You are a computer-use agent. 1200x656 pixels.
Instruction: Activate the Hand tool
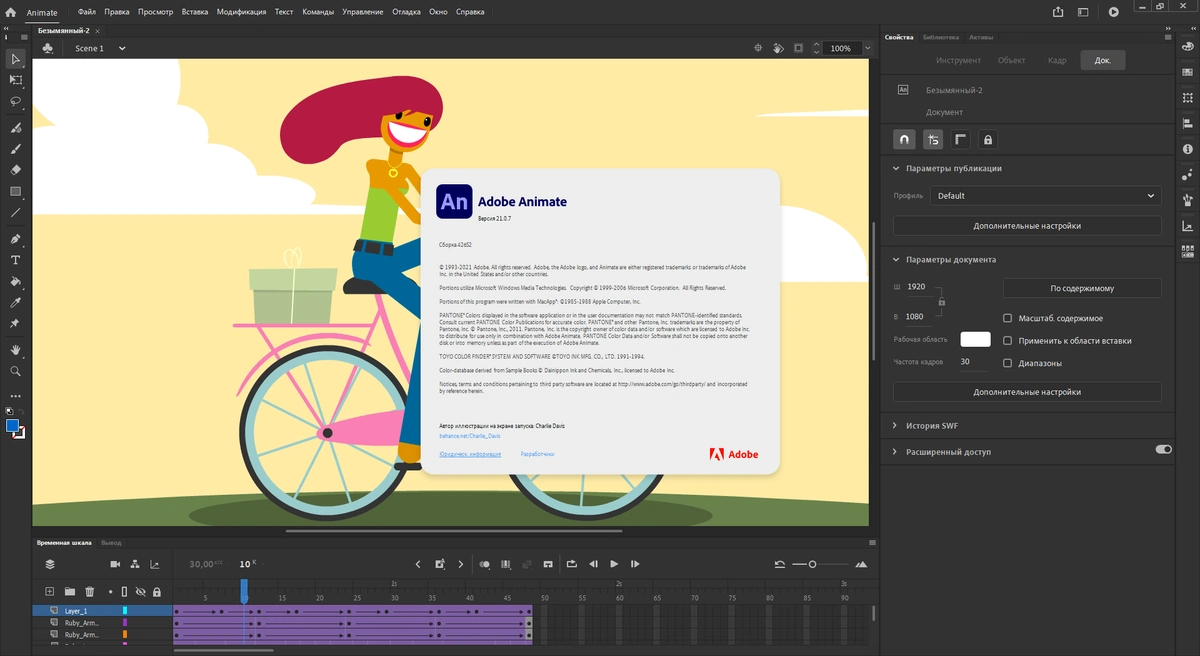coord(15,350)
